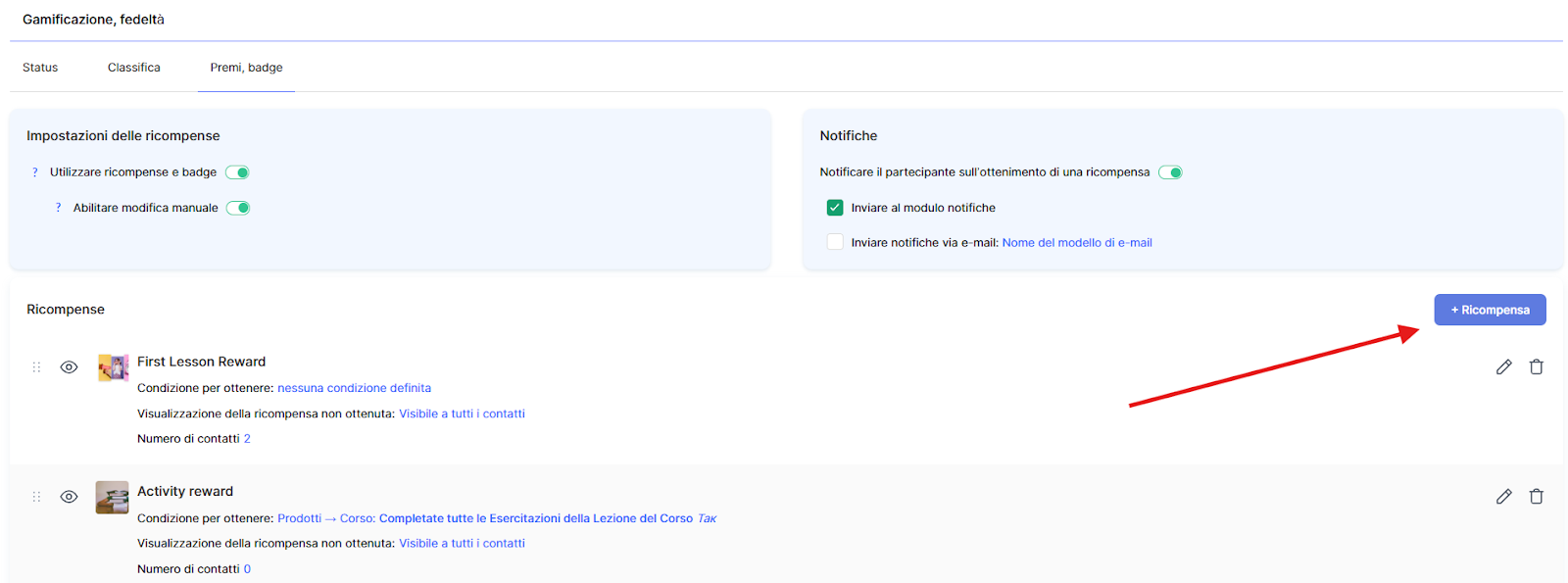Switch to the Status tab
This screenshot has height=583, width=1568.
point(40,68)
